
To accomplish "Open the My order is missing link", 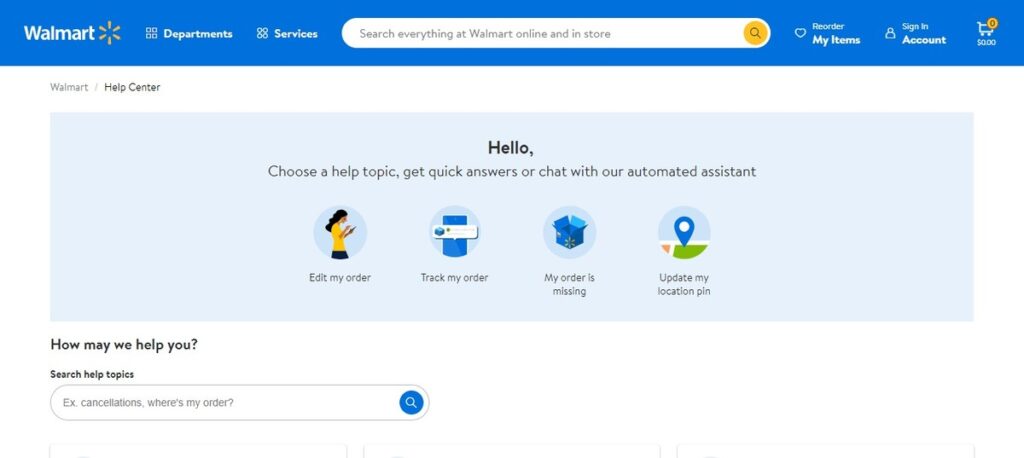I will (x=569, y=284).
